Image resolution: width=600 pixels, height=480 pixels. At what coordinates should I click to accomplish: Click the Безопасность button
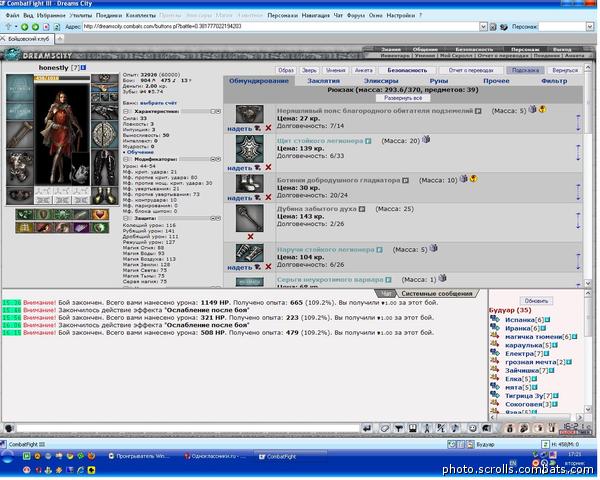click(x=407, y=70)
